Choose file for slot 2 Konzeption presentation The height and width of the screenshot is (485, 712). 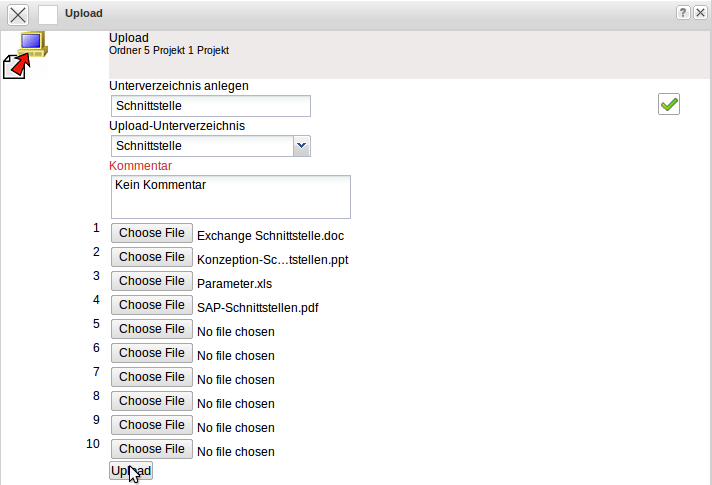152,257
